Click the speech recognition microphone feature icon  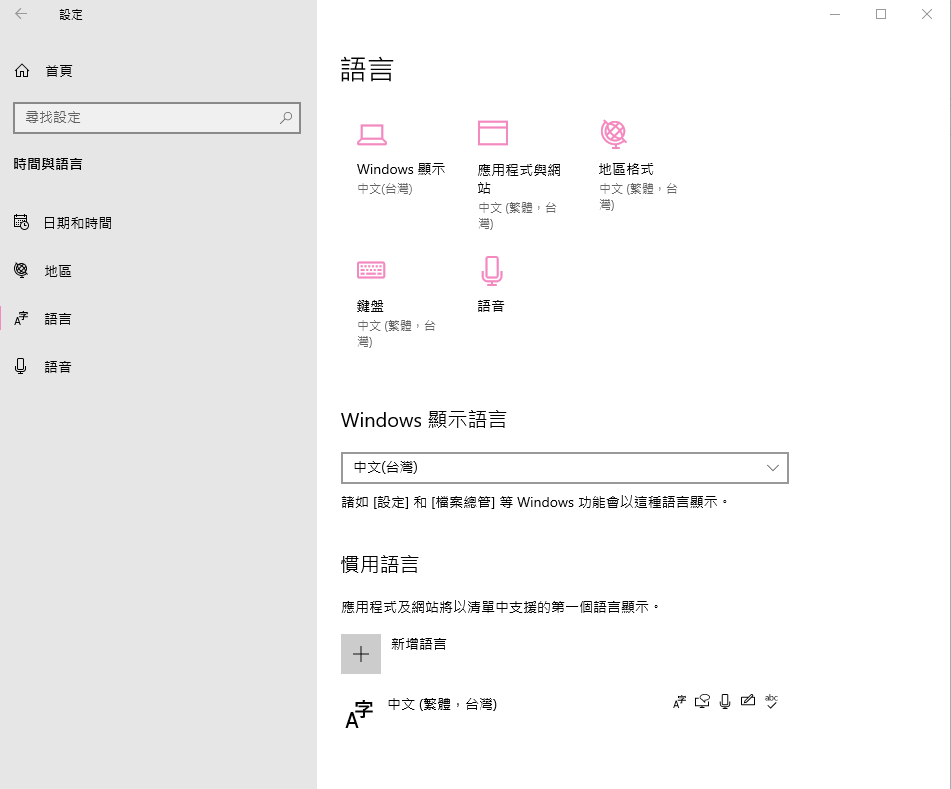(725, 702)
